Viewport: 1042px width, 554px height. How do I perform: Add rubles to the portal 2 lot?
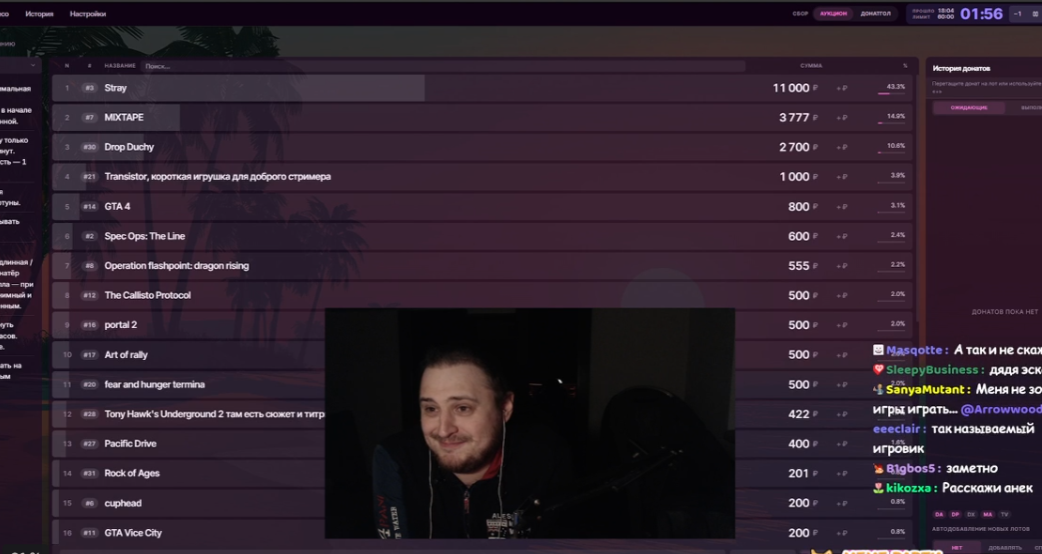[842, 325]
